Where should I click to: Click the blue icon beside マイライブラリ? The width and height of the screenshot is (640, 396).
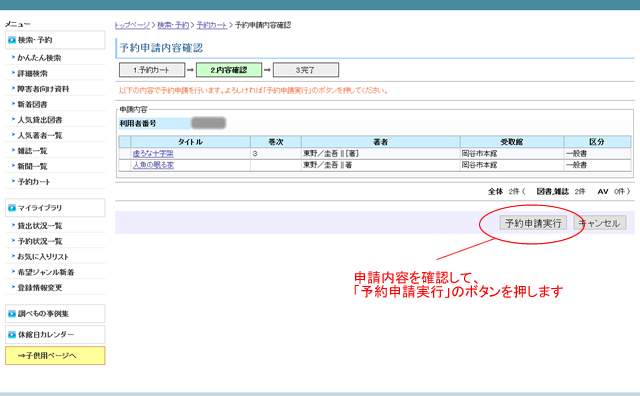pyautogui.click(x=12, y=208)
